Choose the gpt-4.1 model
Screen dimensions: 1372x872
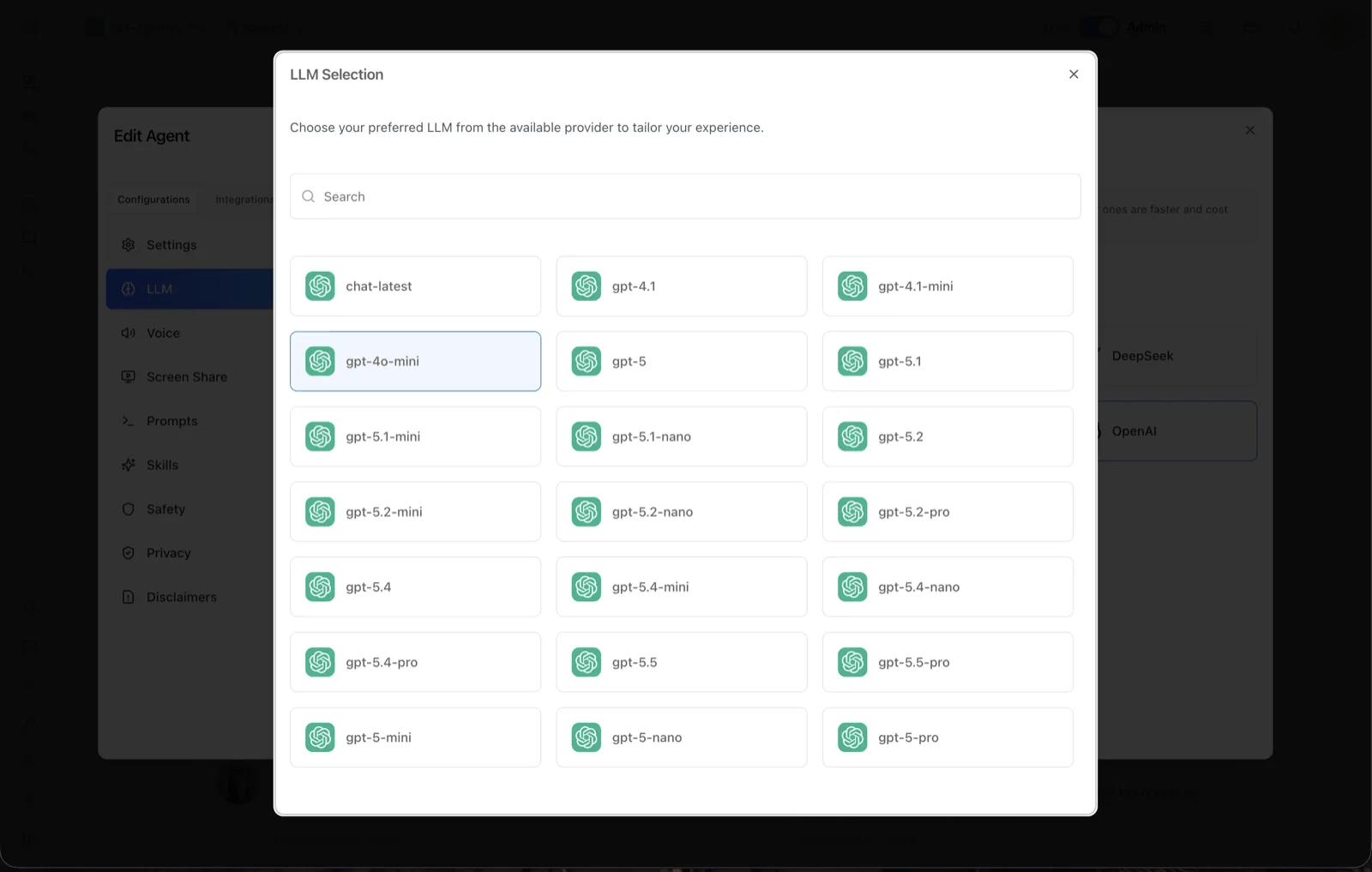[682, 286]
